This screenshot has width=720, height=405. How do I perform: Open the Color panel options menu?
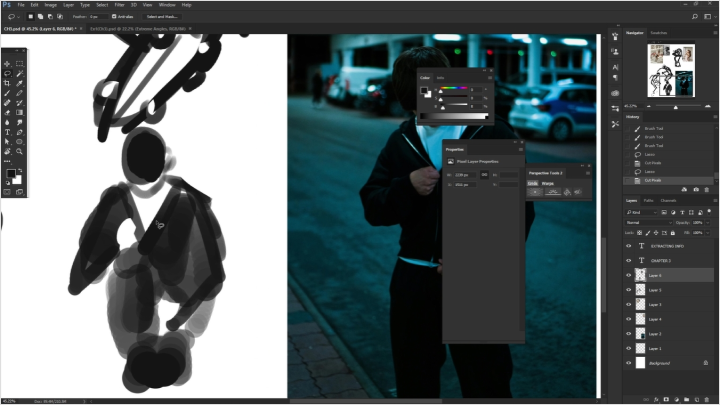point(490,78)
